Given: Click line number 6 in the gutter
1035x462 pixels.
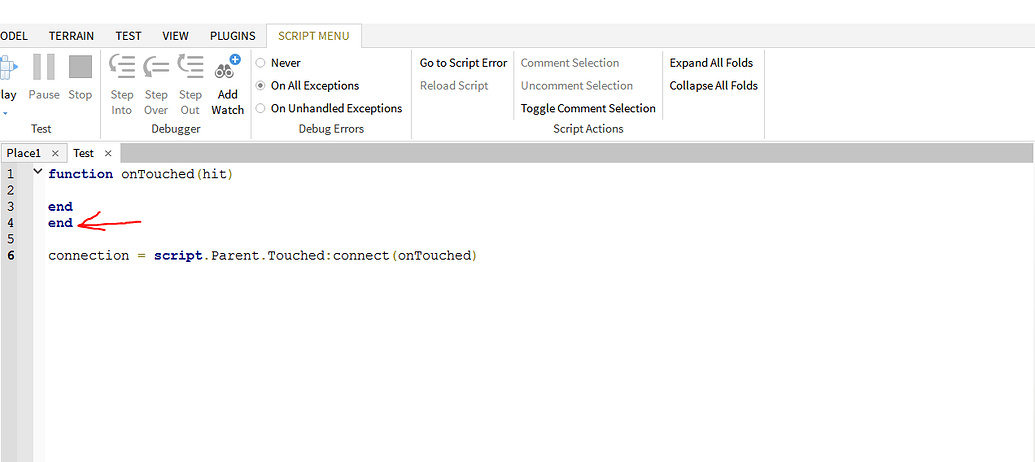Looking at the screenshot, I should pyautogui.click(x=10, y=255).
